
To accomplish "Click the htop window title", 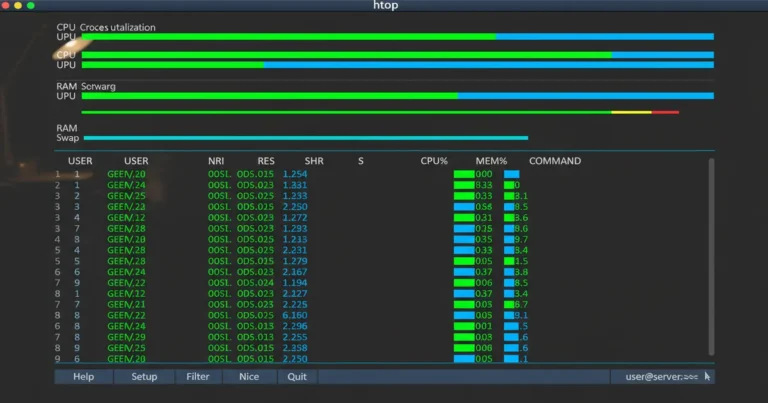I will [x=385, y=5].
